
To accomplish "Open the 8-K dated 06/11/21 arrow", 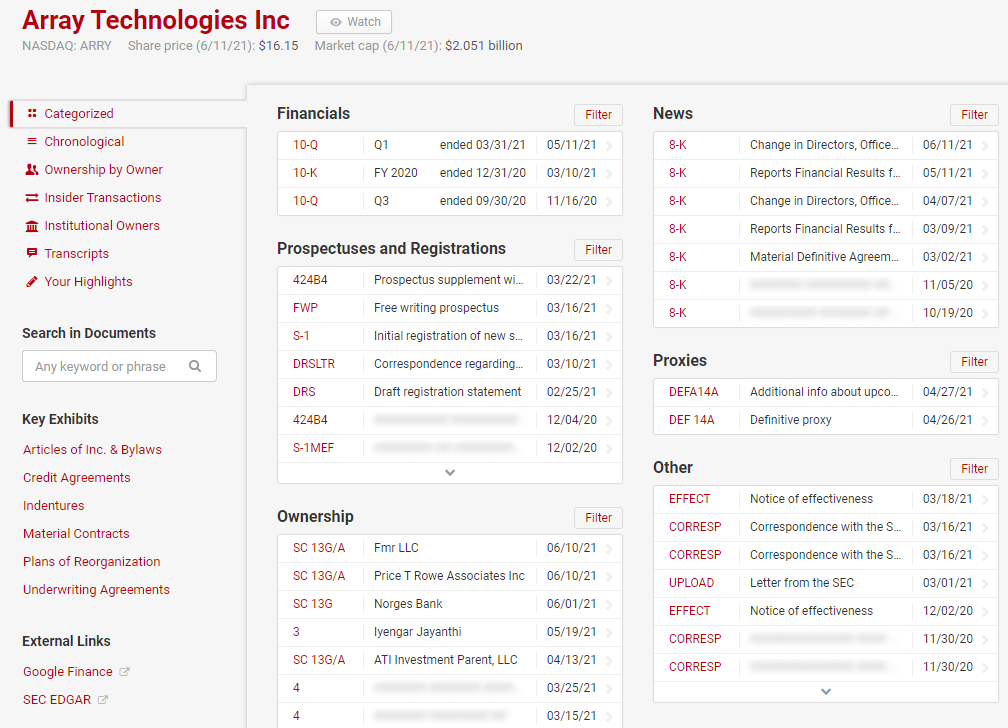I will point(986,145).
